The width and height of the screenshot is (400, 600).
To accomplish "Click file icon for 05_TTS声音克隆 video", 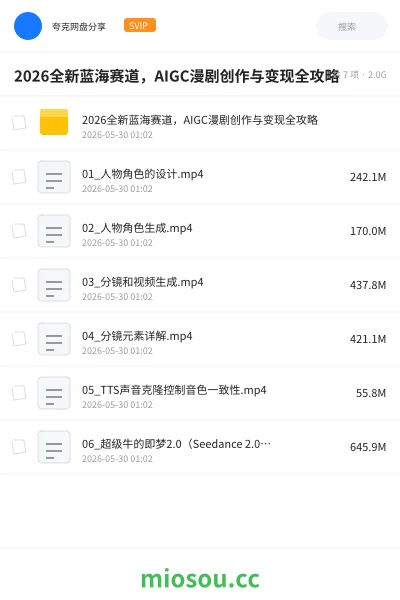I will pyautogui.click(x=54, y=393).
